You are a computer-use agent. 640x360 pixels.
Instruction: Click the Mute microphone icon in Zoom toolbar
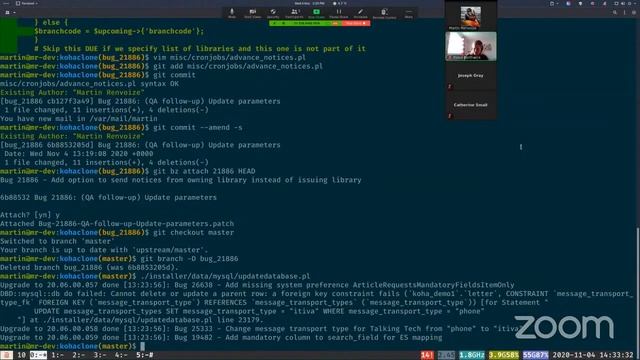(x=232, y=13)
